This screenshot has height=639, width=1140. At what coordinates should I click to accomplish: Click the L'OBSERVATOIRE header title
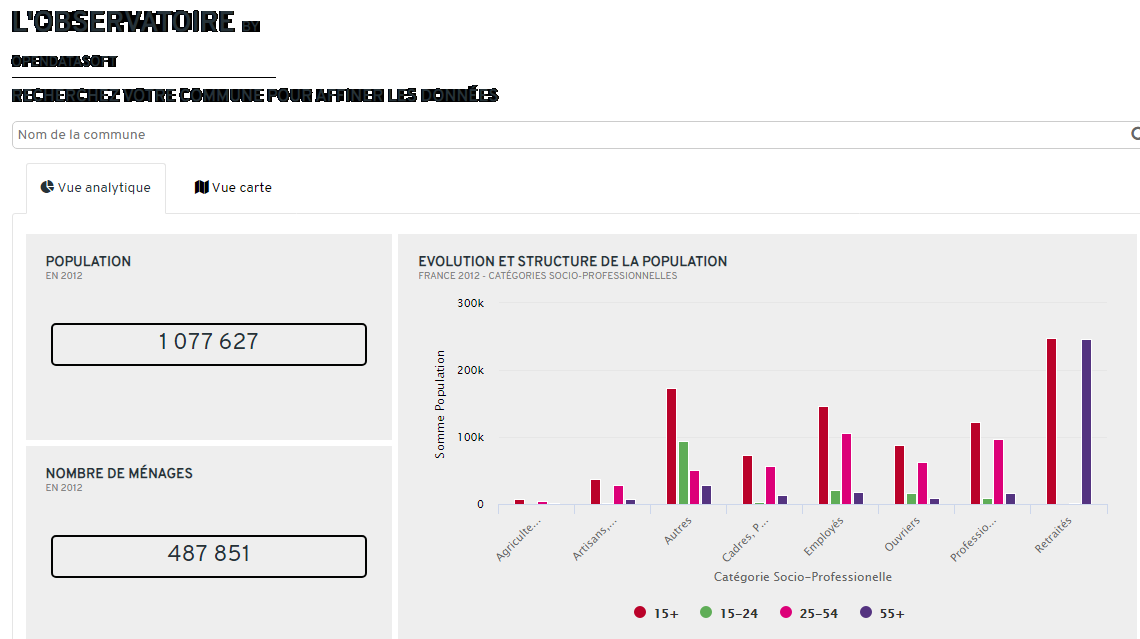(x=123, y=23)
